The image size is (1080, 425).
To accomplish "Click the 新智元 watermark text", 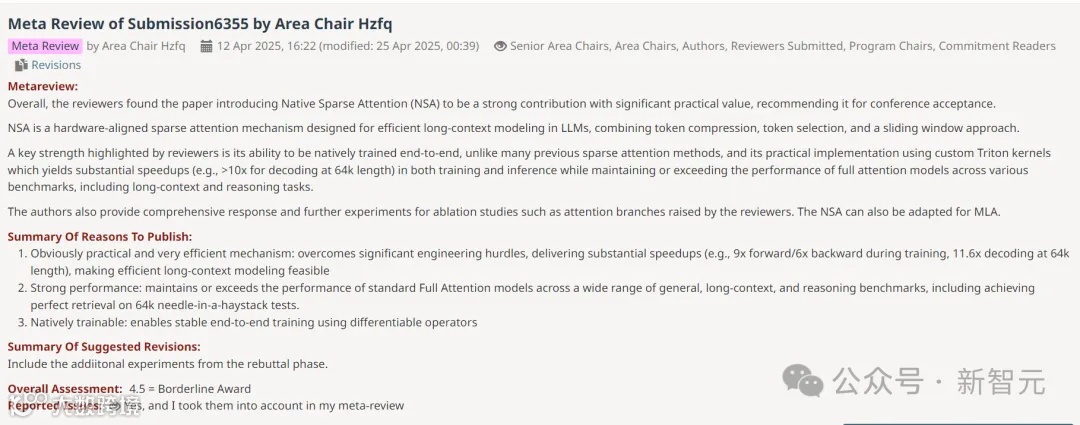I will (1000, 381).
